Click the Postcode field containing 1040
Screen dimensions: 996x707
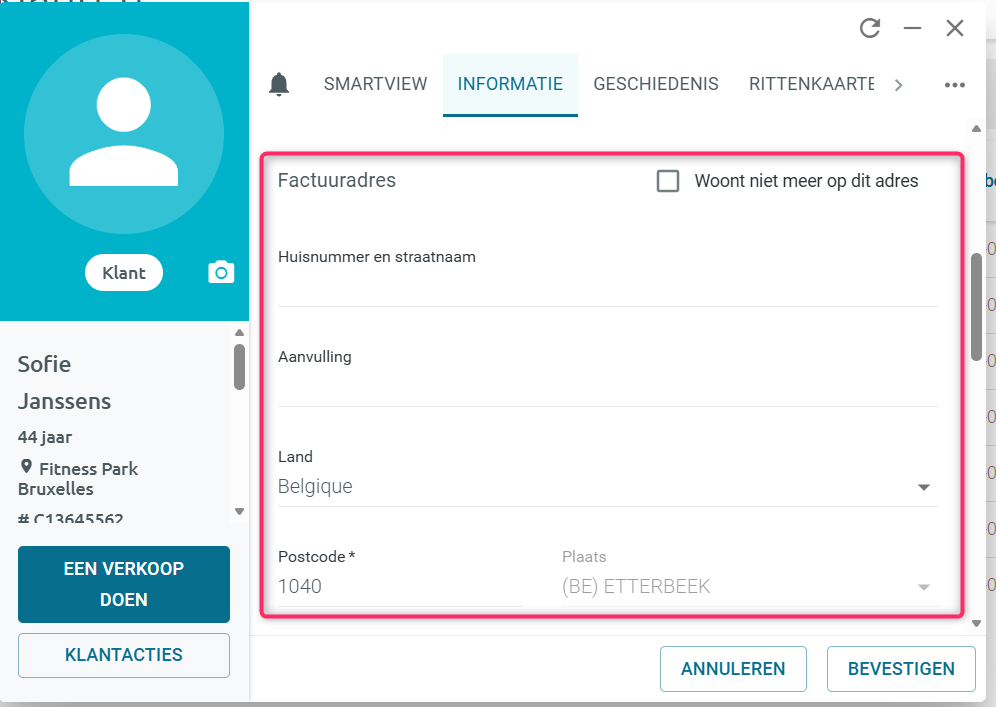(x=400, y=586)
